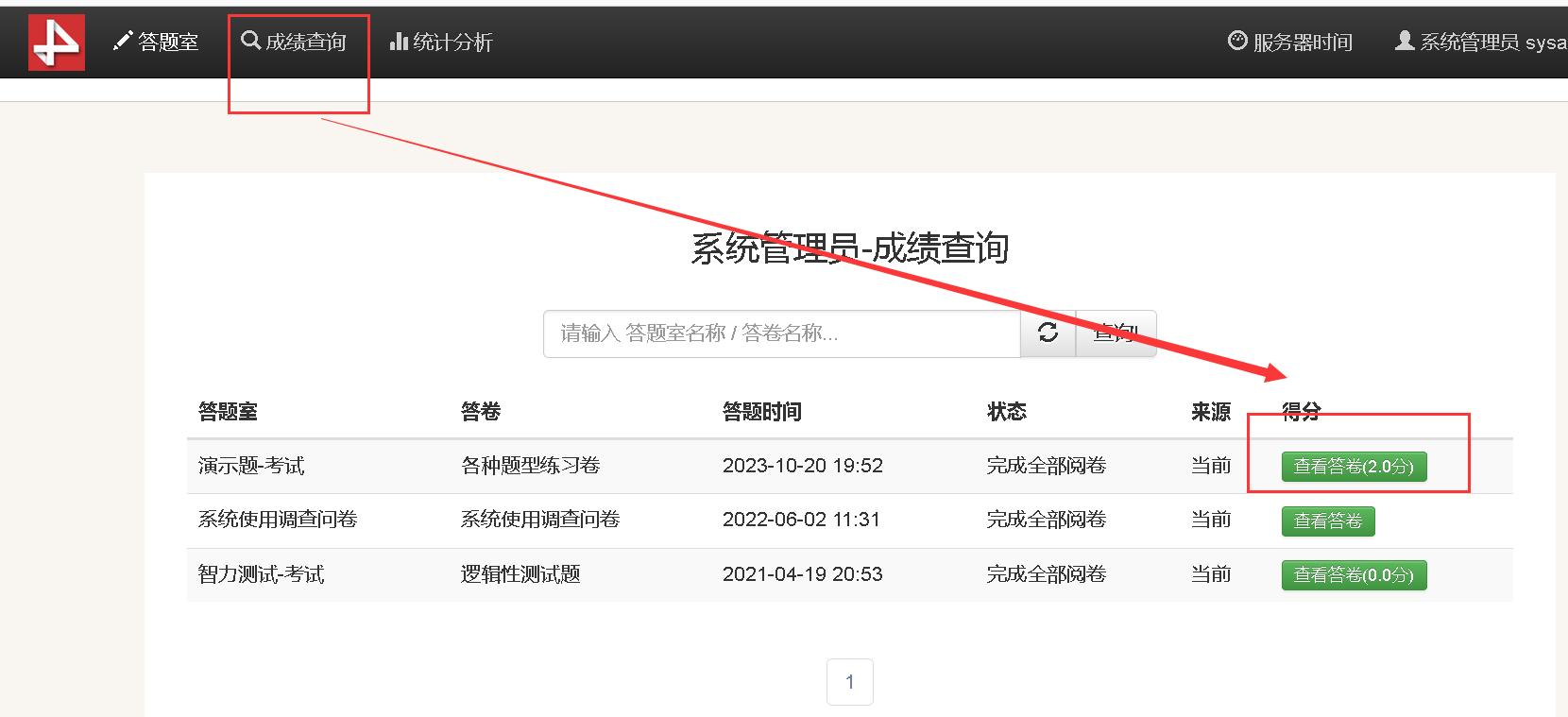Select 系统使用调查问卷 in the 答题室 column
Image resolution: width=1568 pixels, height=717 pixels.
tap(278, 520)
